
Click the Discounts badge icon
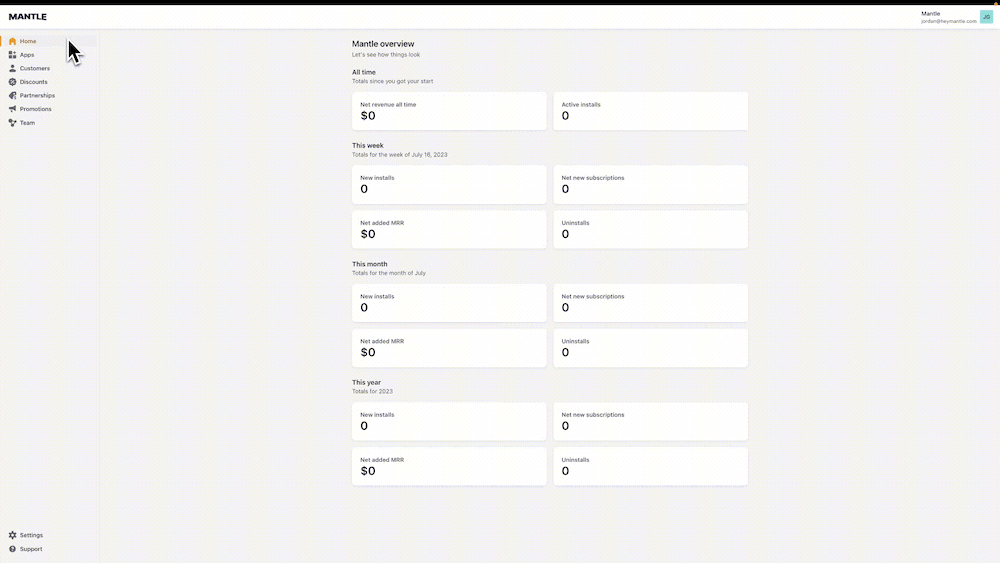[12, 82]
